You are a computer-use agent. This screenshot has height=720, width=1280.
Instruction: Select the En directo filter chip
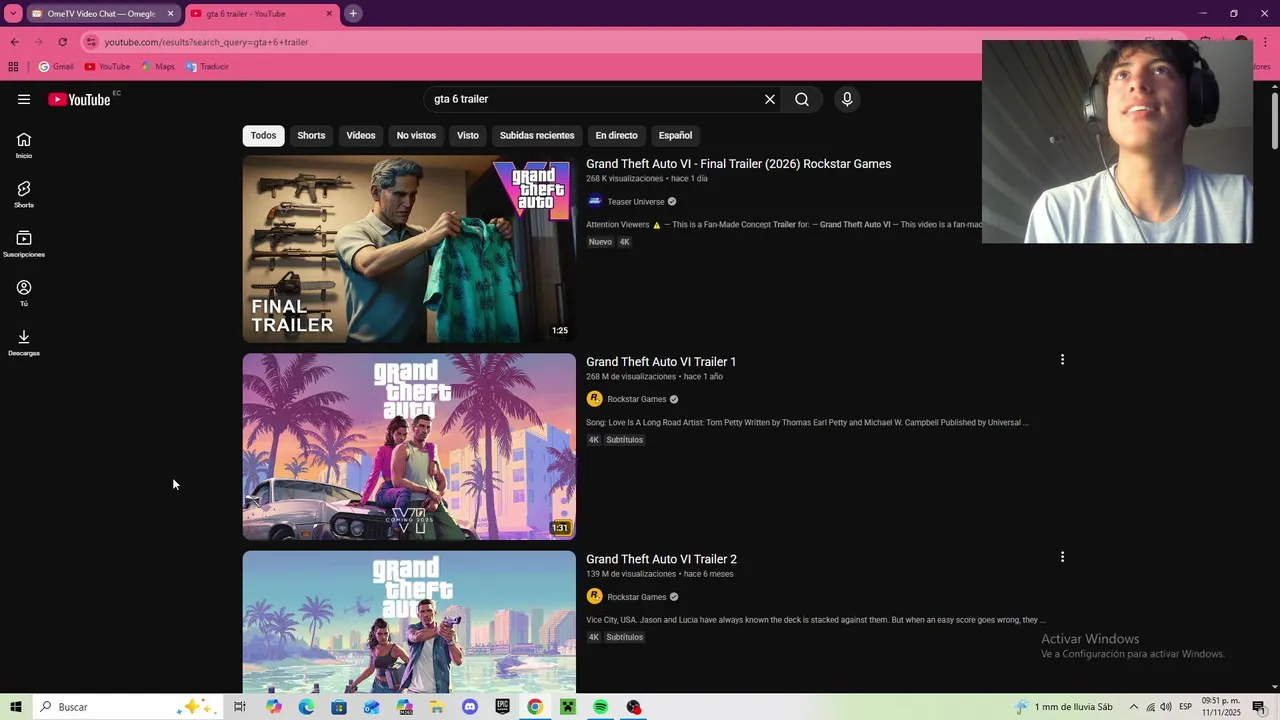[616, 135]
